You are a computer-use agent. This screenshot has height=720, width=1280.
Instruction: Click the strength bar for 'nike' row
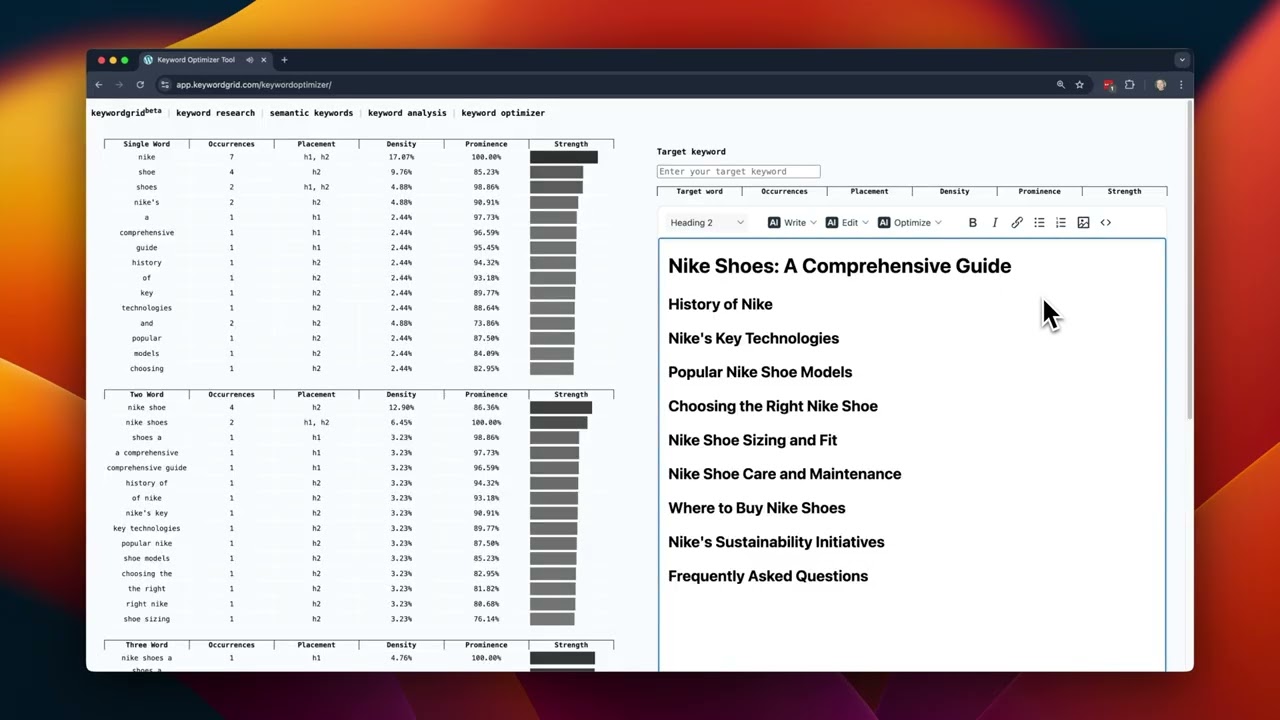click(563, 157)
